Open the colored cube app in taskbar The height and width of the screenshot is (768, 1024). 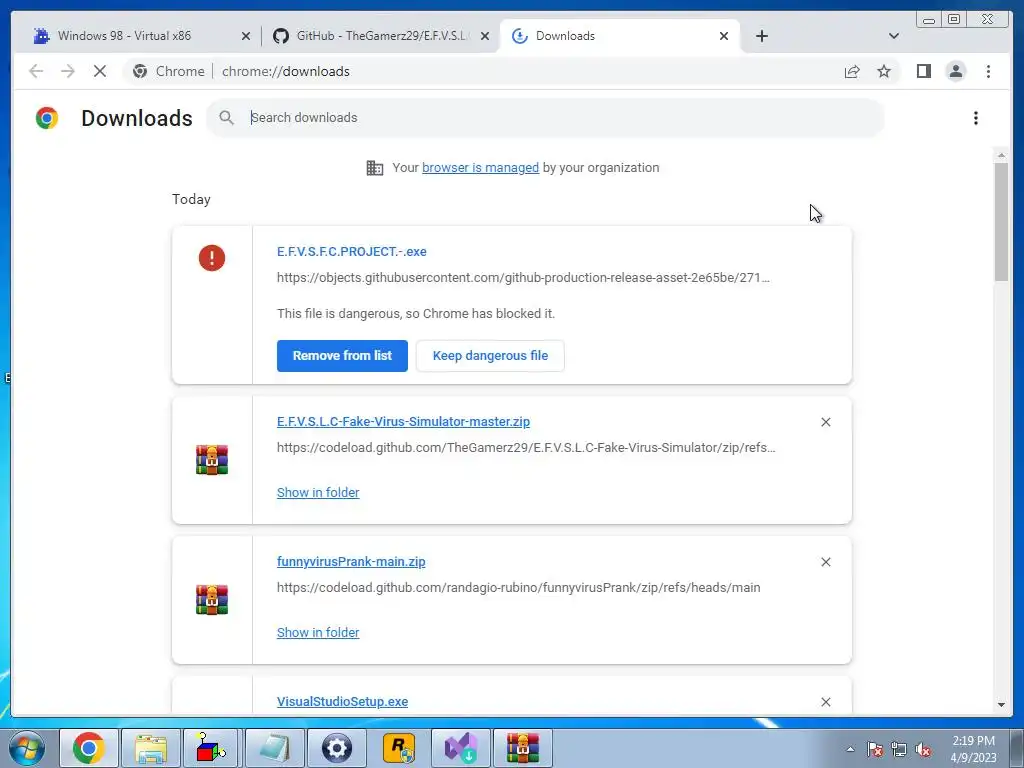point(211,748)
